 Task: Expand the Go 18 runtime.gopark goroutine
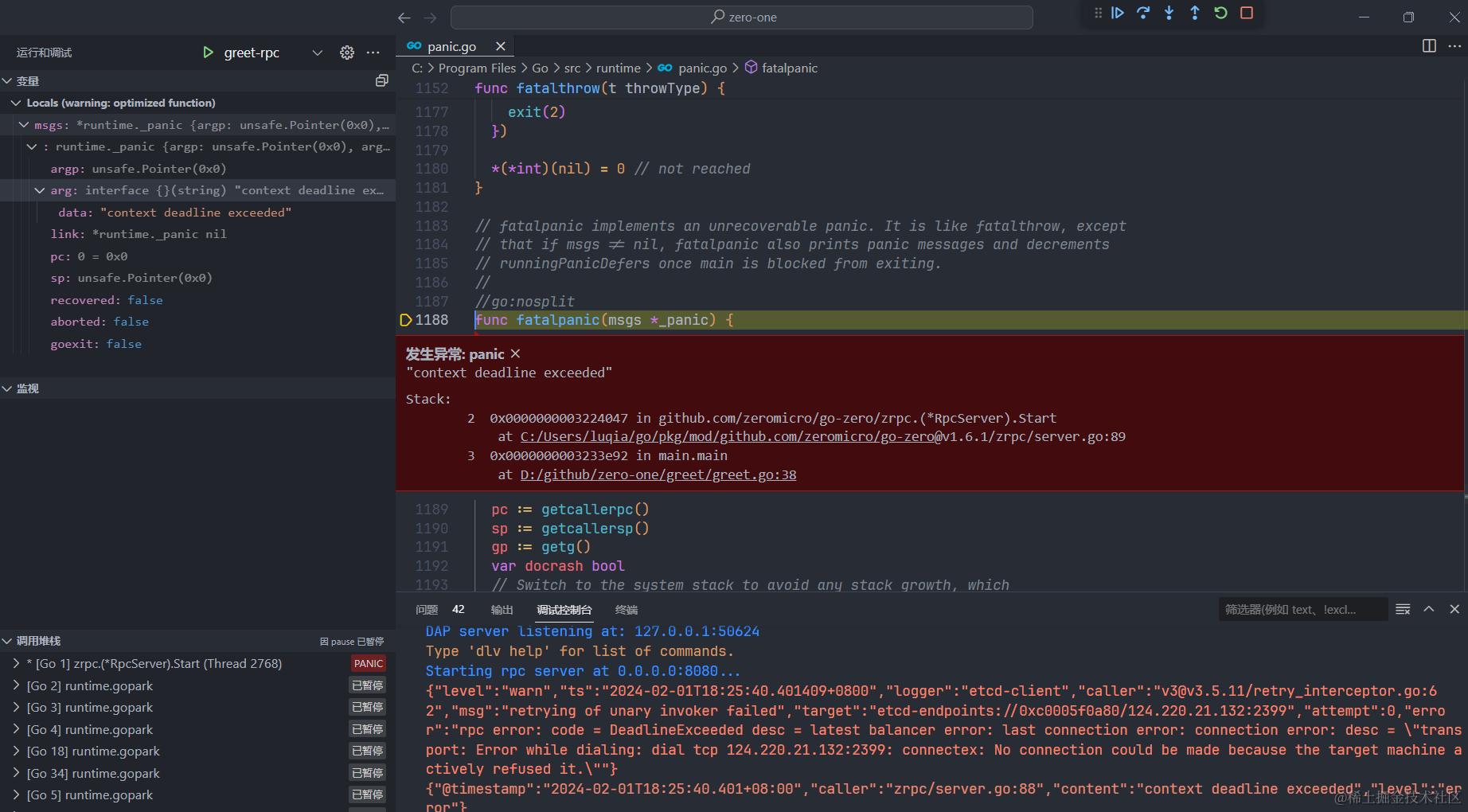tap(16, 751)
